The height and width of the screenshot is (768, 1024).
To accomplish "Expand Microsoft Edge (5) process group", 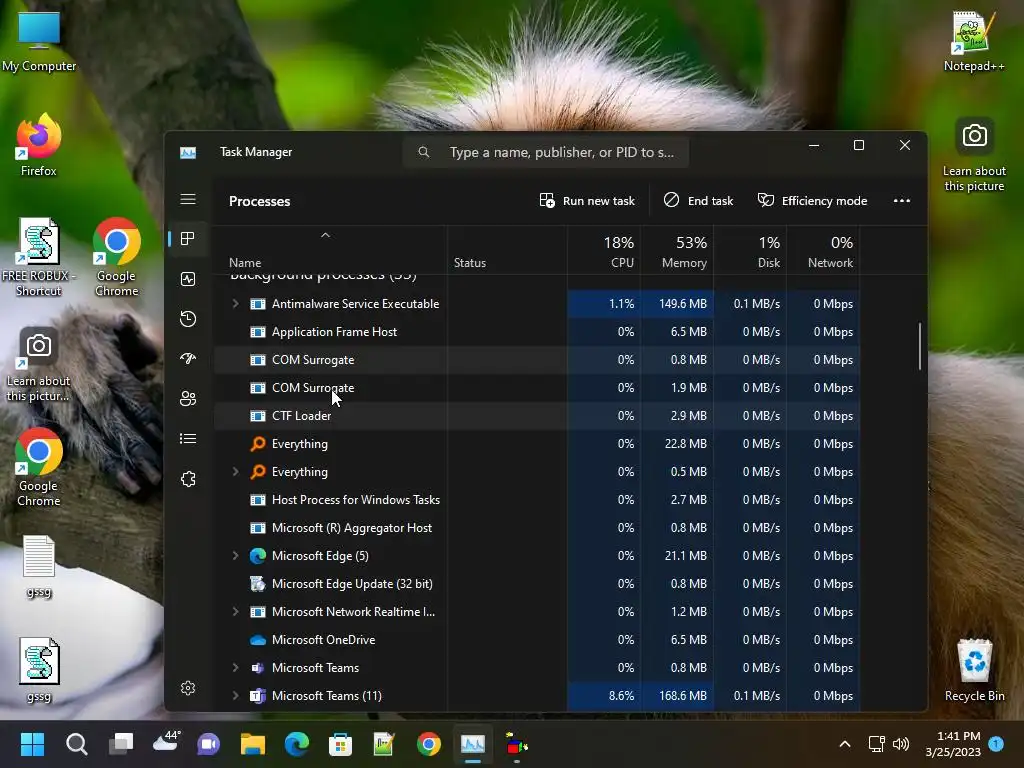I will click(x=235, y=556).
